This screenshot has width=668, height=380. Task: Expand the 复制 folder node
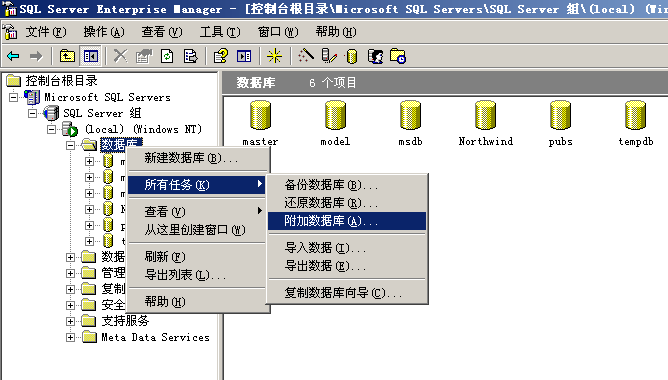point(70,289)
